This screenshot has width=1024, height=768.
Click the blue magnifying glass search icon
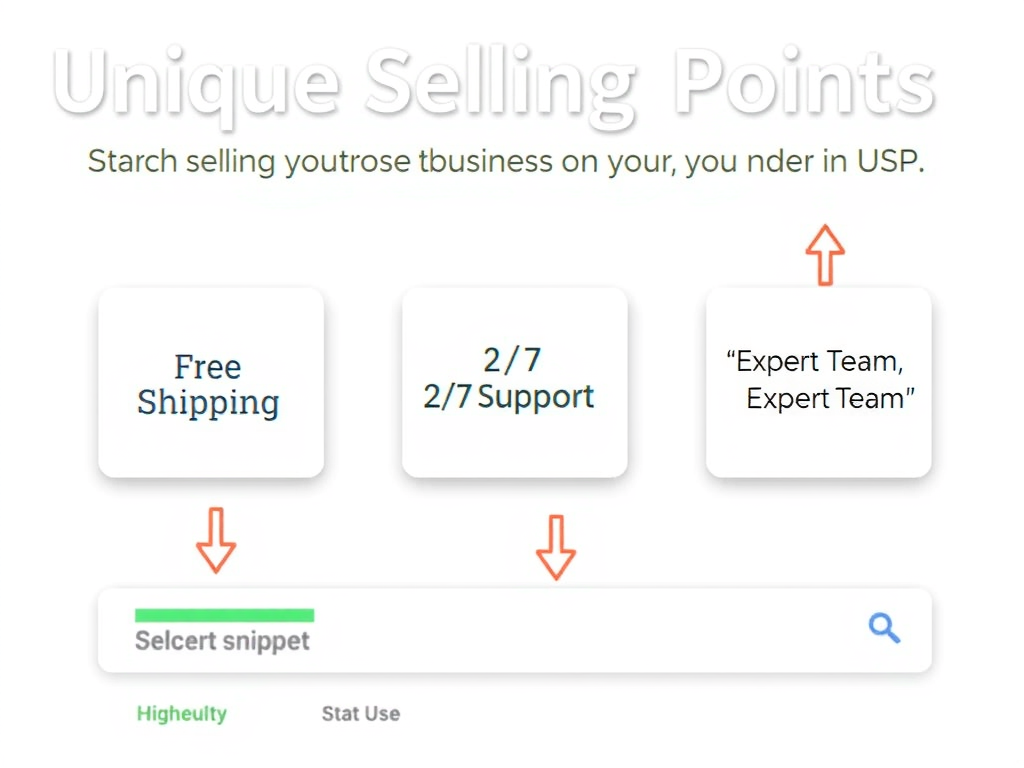(x=884, y=628)
